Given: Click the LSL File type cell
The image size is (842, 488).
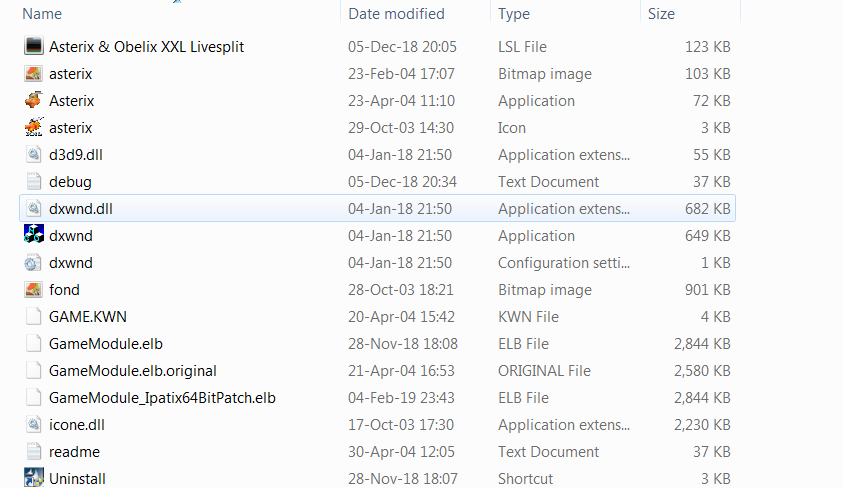Looking at the screenshot, I should pos(522,47).
